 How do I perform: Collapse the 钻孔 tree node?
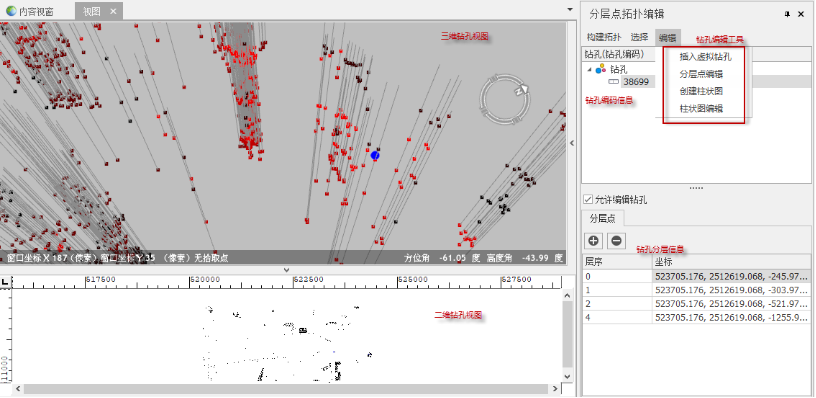pyautogui.click(x=589, y=69)
